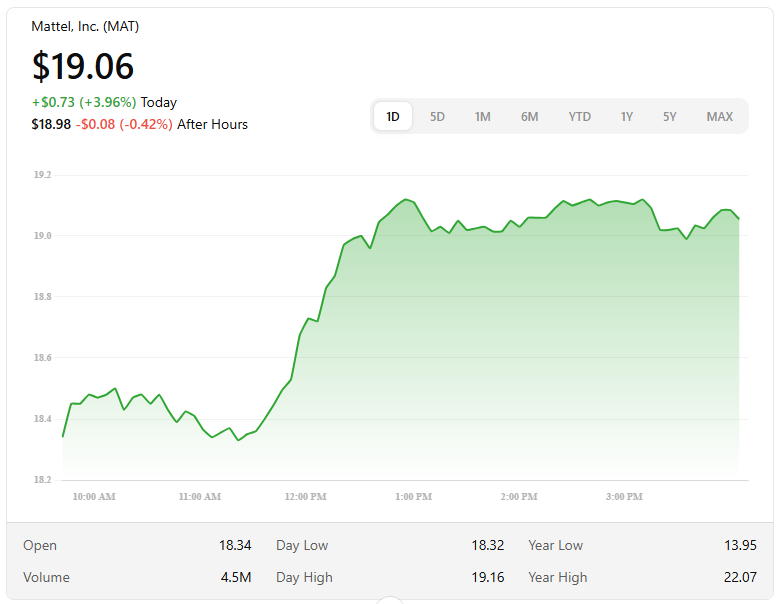
Task: Select the Open value 18.34
Action: tap(235, 545)
